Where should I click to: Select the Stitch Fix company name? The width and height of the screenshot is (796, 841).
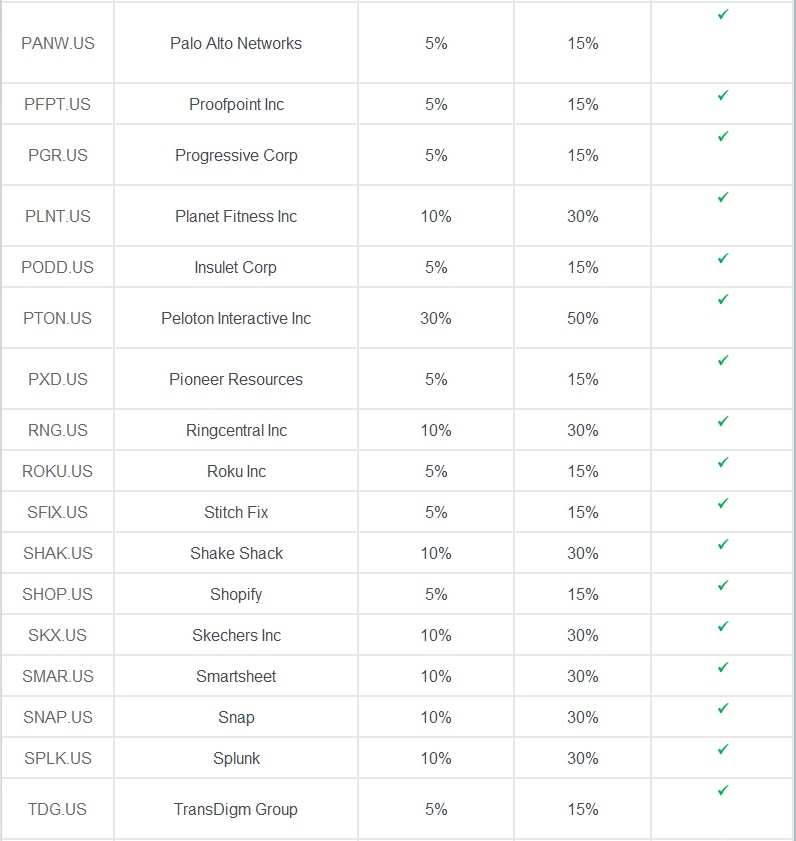(x=236, y=512)
